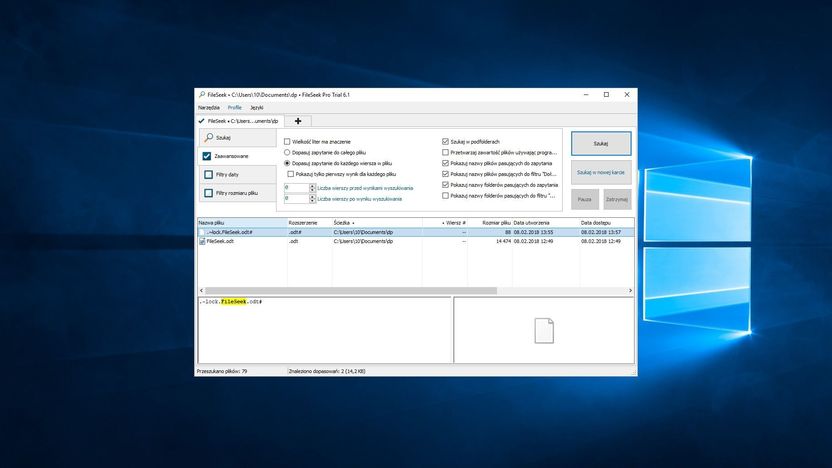Check 'Przetwarzaj zawartość plików używając progra...'
The width and height of the screenshot is (832, 468).
point(445,152)
